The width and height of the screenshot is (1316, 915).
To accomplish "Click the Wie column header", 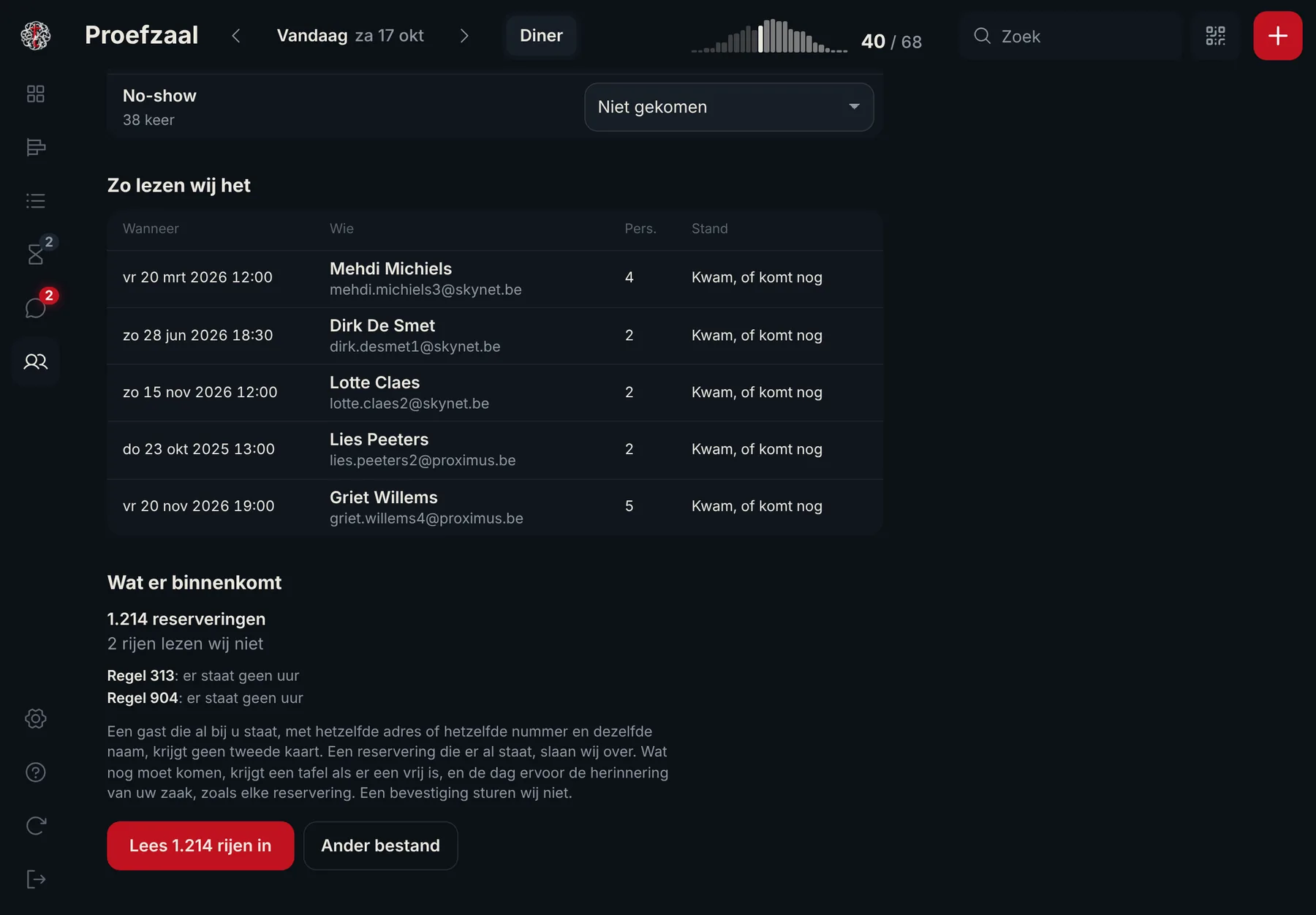I will coord(341,228).
